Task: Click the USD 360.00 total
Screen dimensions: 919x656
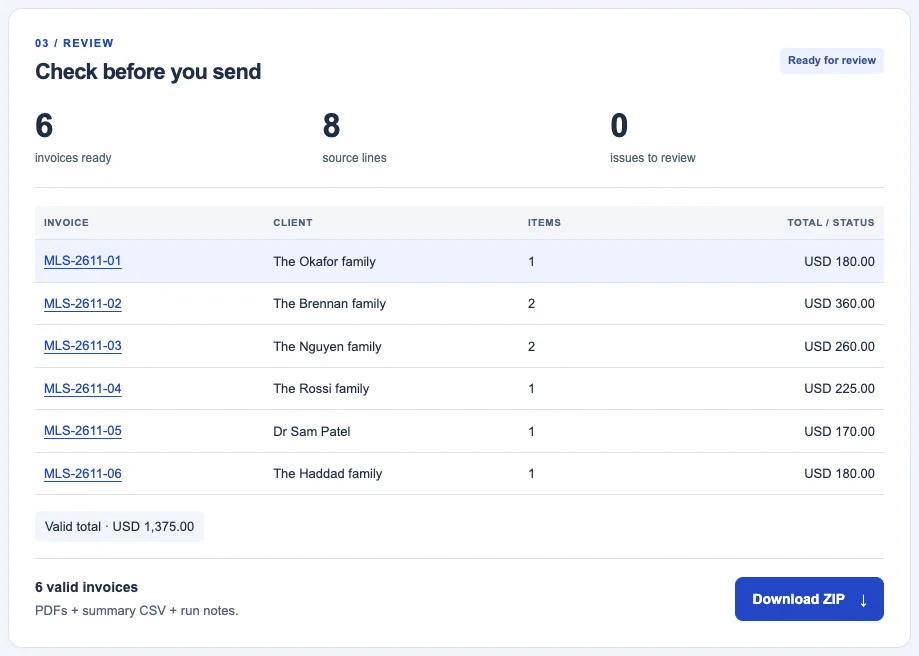Action: click(x=839, y=304)
